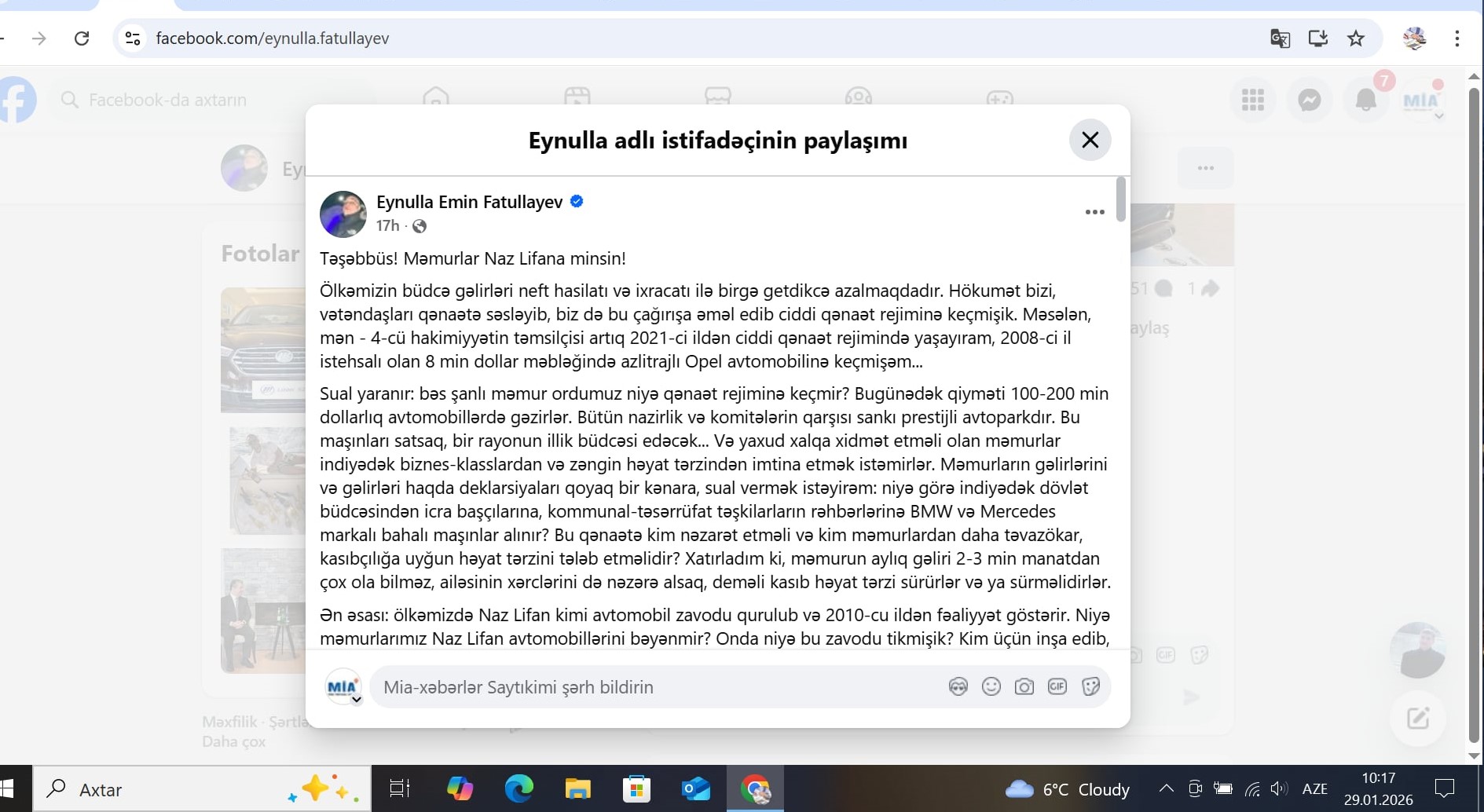Open the battery status tray icon
The height and width of the screenshot is (812, 1484).
[1223, 788]
